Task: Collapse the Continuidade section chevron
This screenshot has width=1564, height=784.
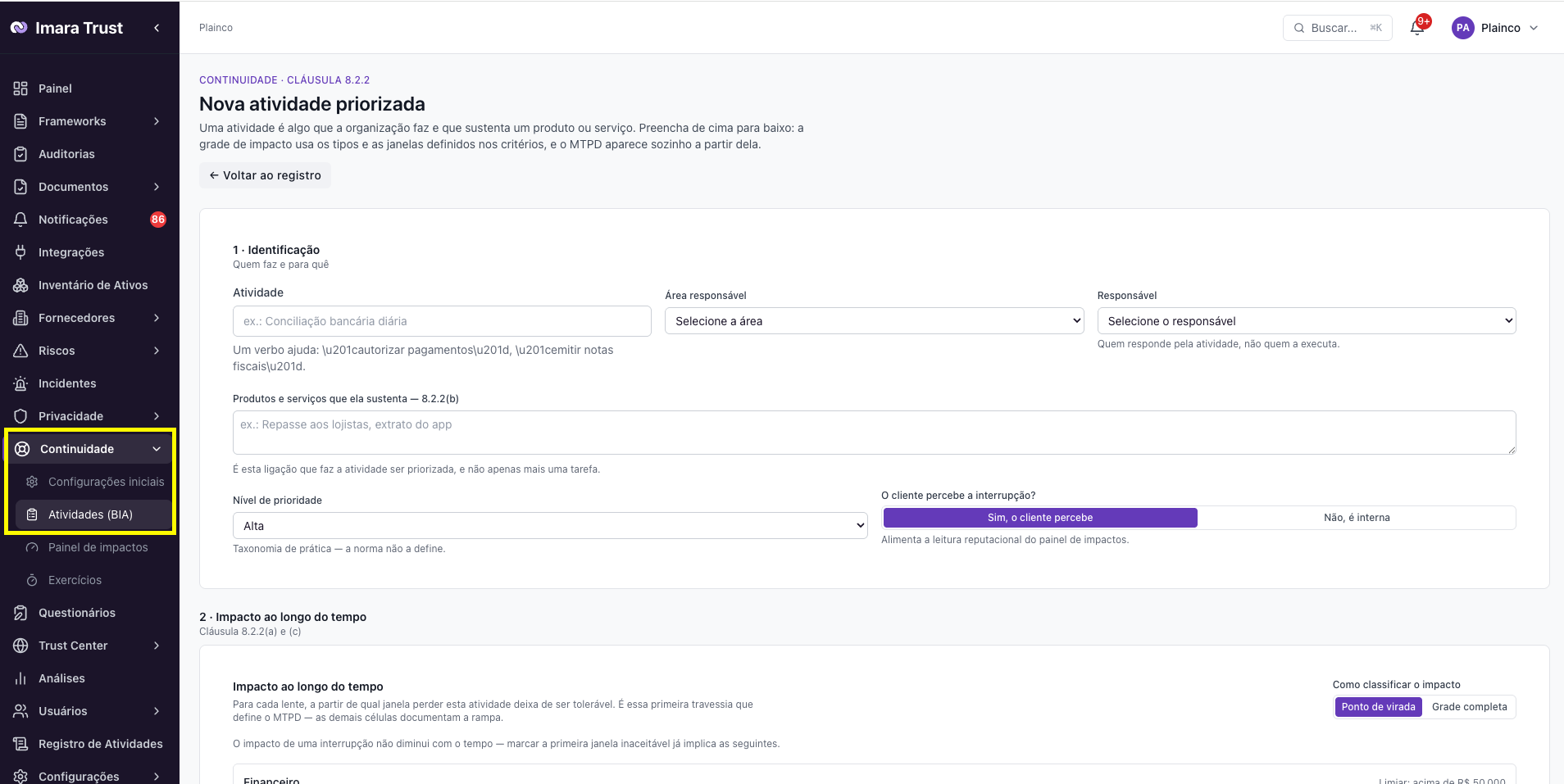Action: pyautogui.click(x=157, y=449)
